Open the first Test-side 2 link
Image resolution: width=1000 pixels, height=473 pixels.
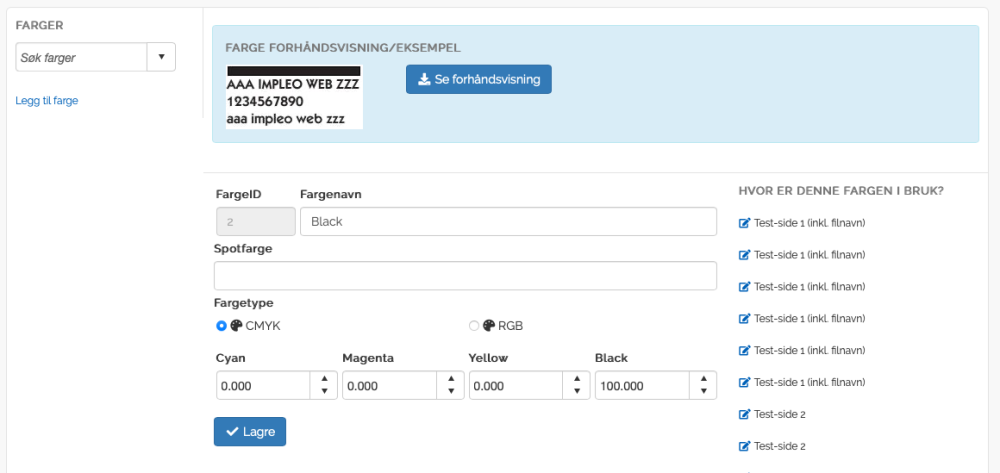779,414
